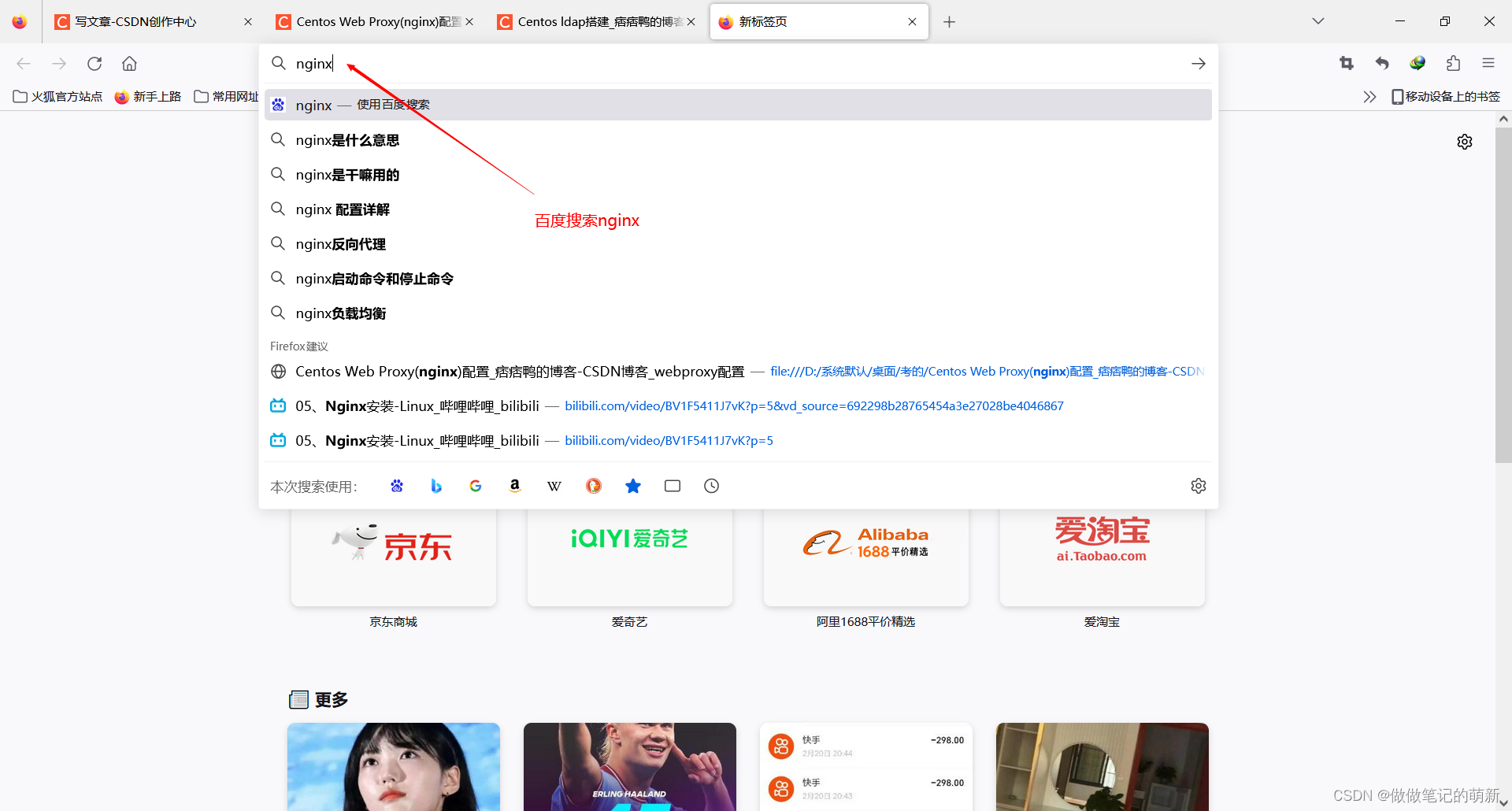Image resolution: width=1512 pixels, height=811 pixels.
Task: Open the Erling Haaland news thumbnail
Action: 630,767
